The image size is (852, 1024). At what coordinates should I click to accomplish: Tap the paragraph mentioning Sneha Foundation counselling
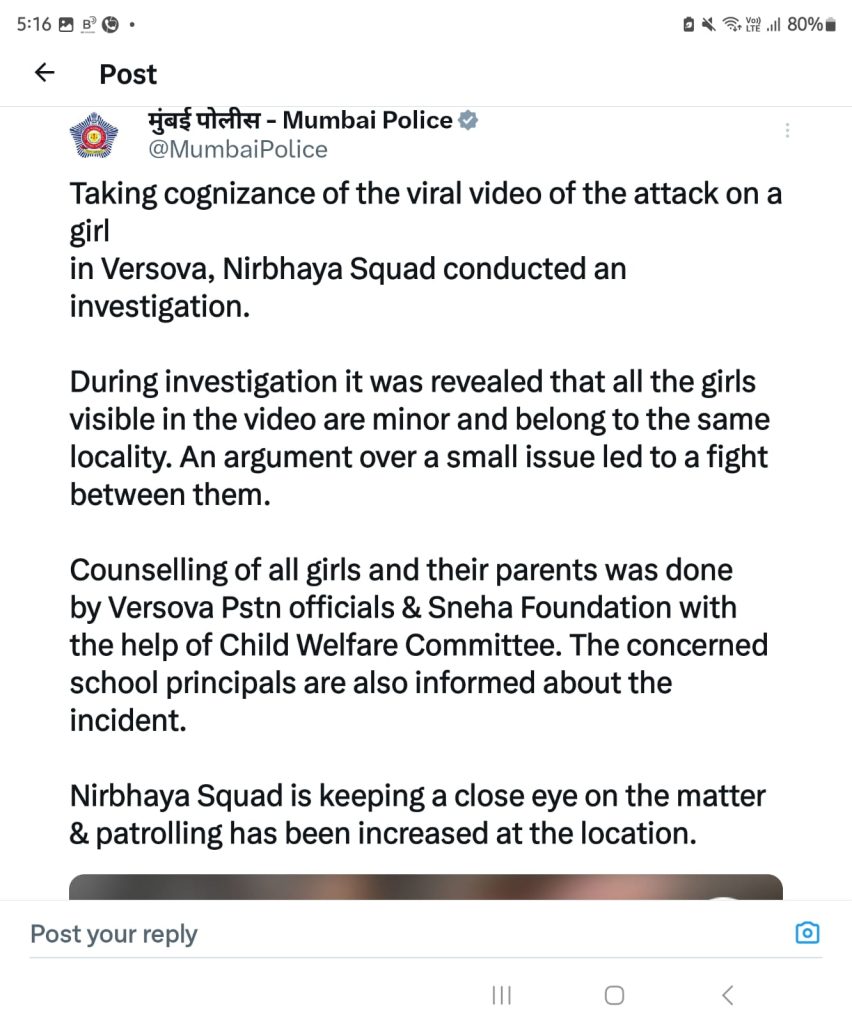tap(418, 645)
